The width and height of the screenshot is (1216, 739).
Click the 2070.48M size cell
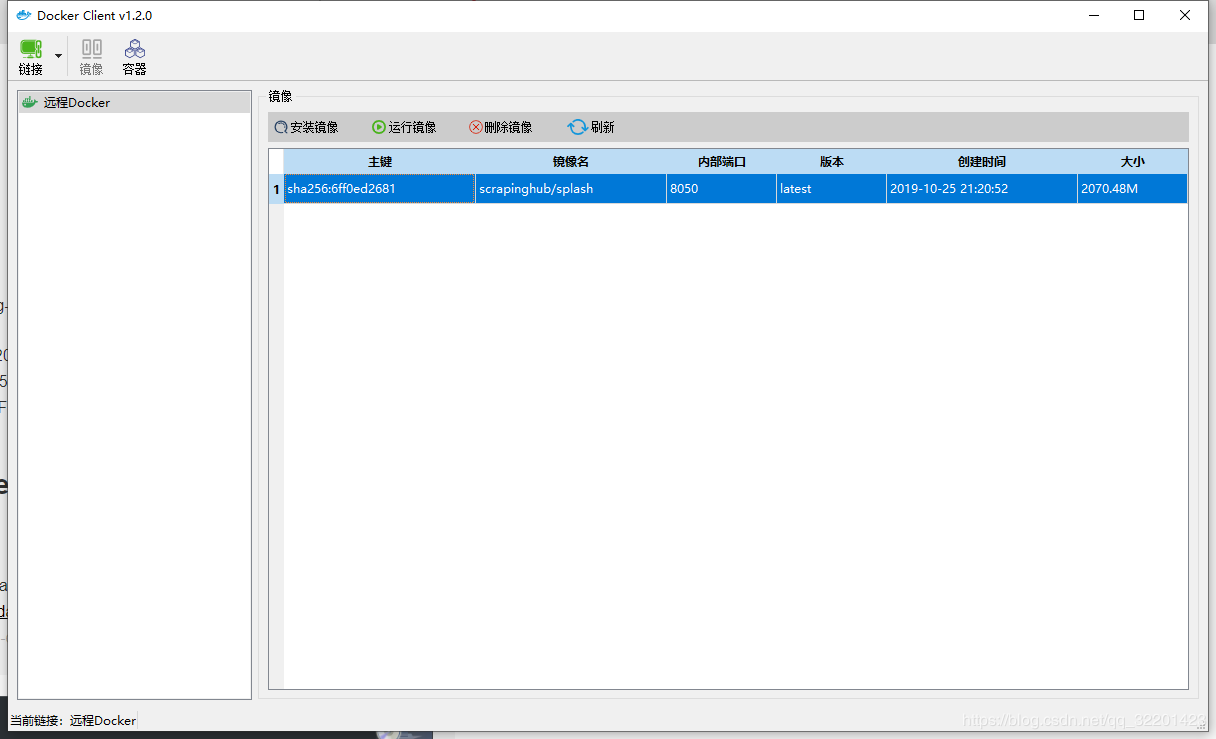click(x=1132, y=188)
